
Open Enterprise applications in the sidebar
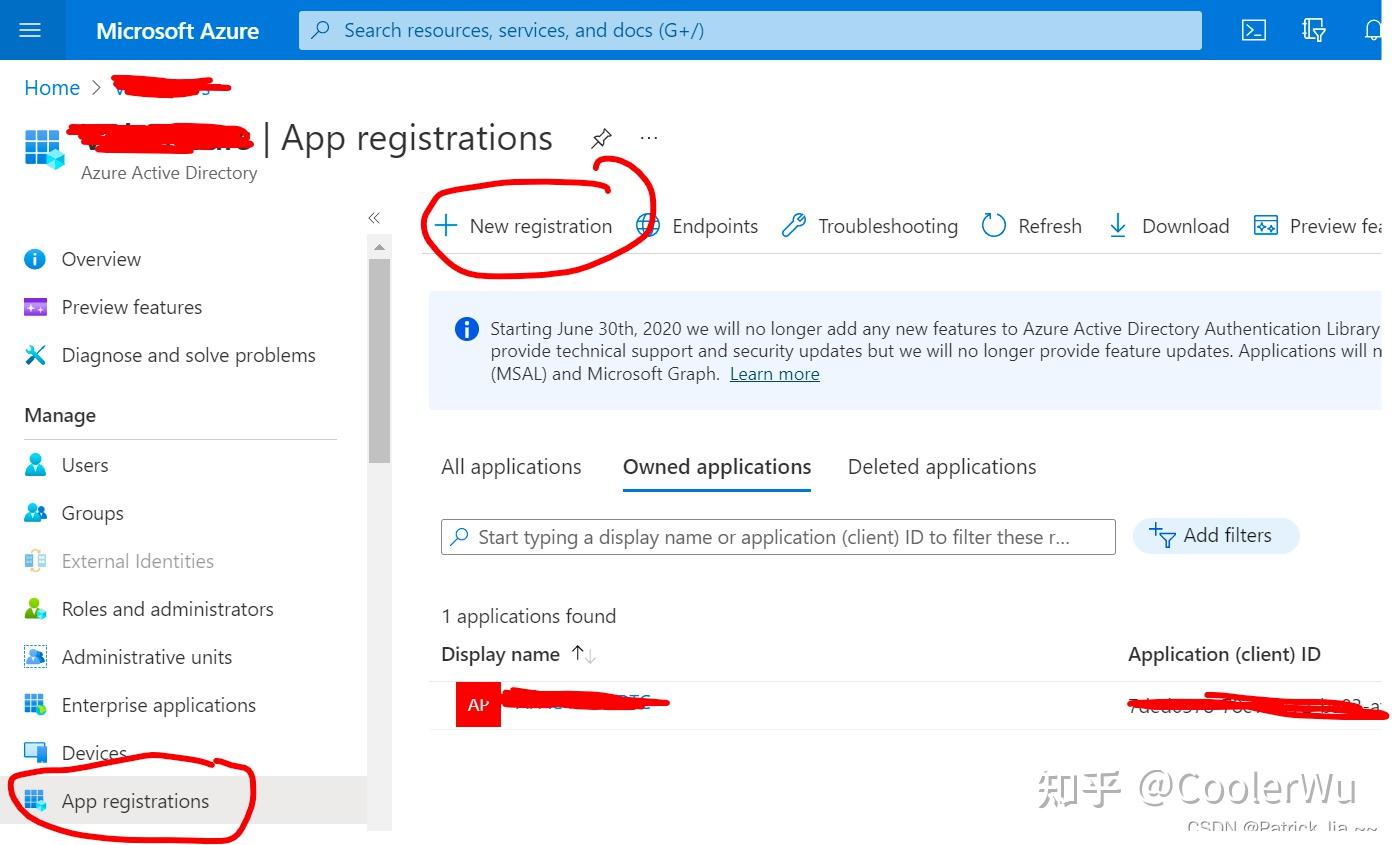pos(158,705)
